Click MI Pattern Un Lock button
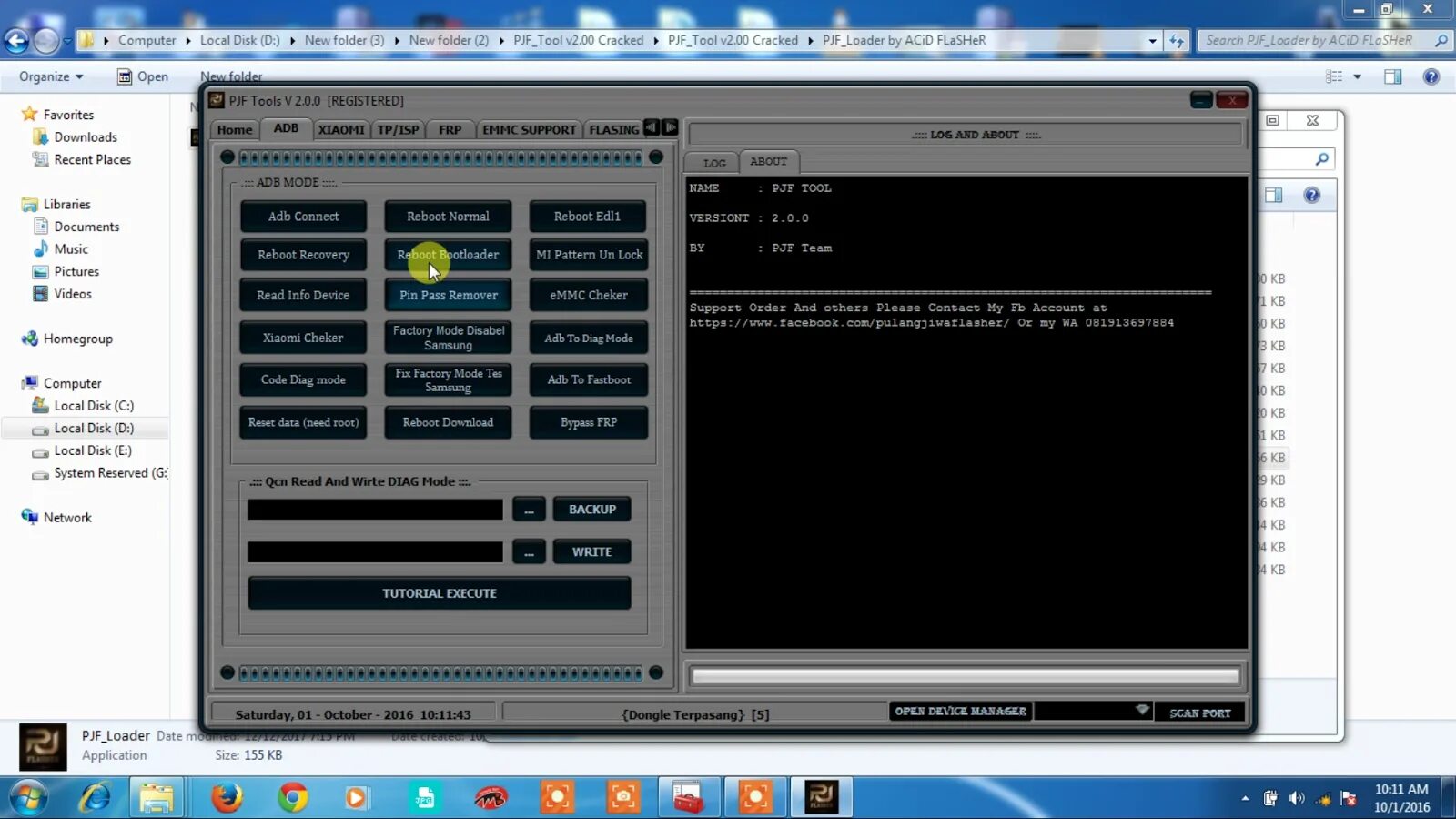 click(x=589, y=255)
